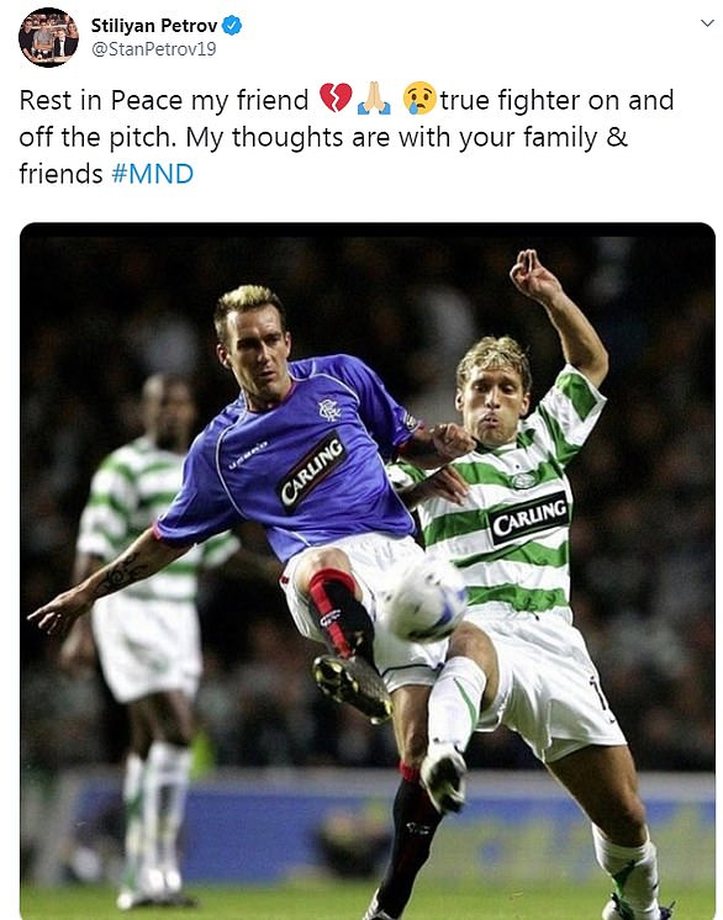Click the tattoo on outstretched forearm
The width and height of the screenshot is (723, 920).
pos(123,573)
